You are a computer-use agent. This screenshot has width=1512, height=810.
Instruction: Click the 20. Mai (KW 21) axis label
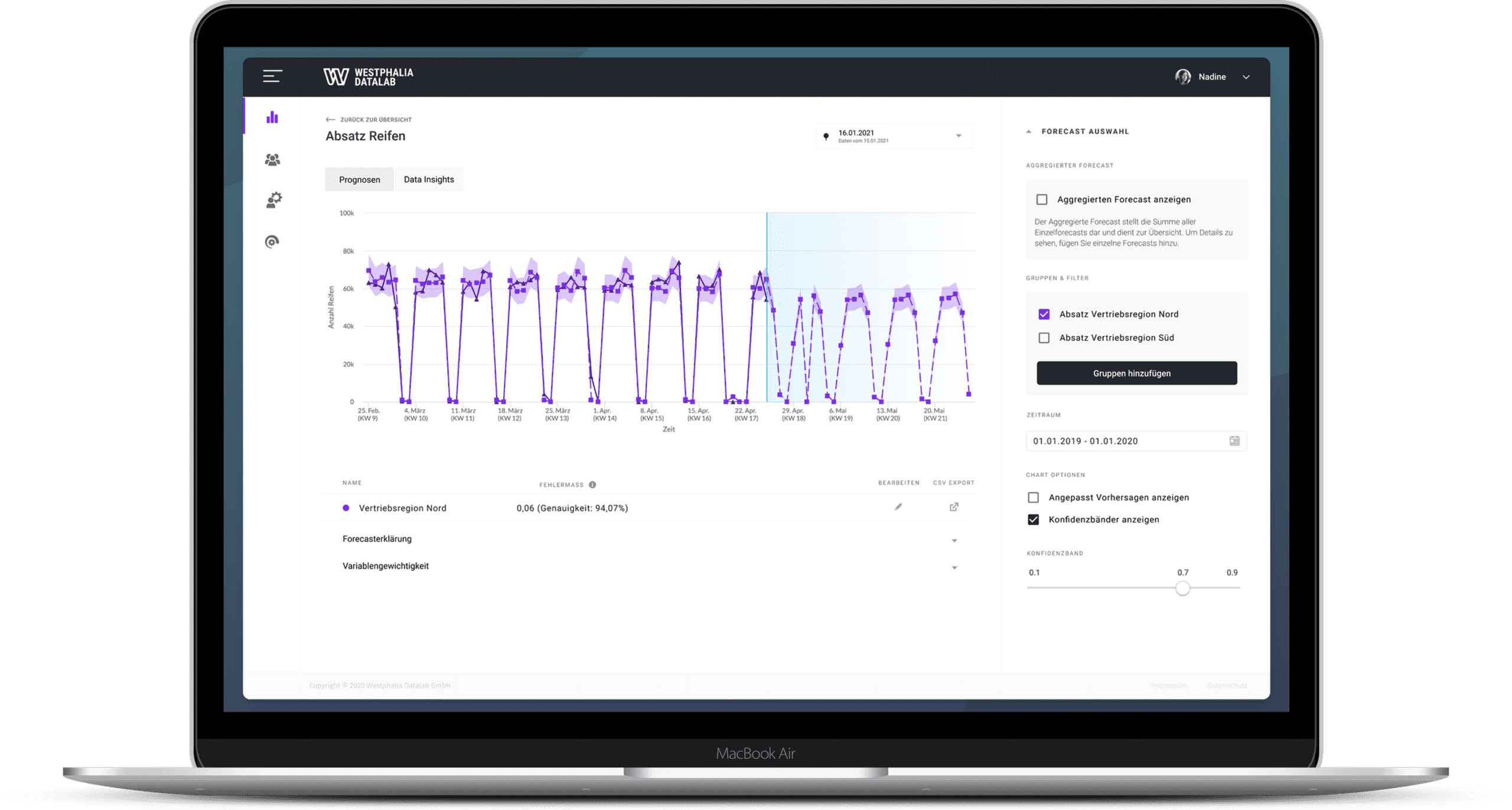pos(935,414)
